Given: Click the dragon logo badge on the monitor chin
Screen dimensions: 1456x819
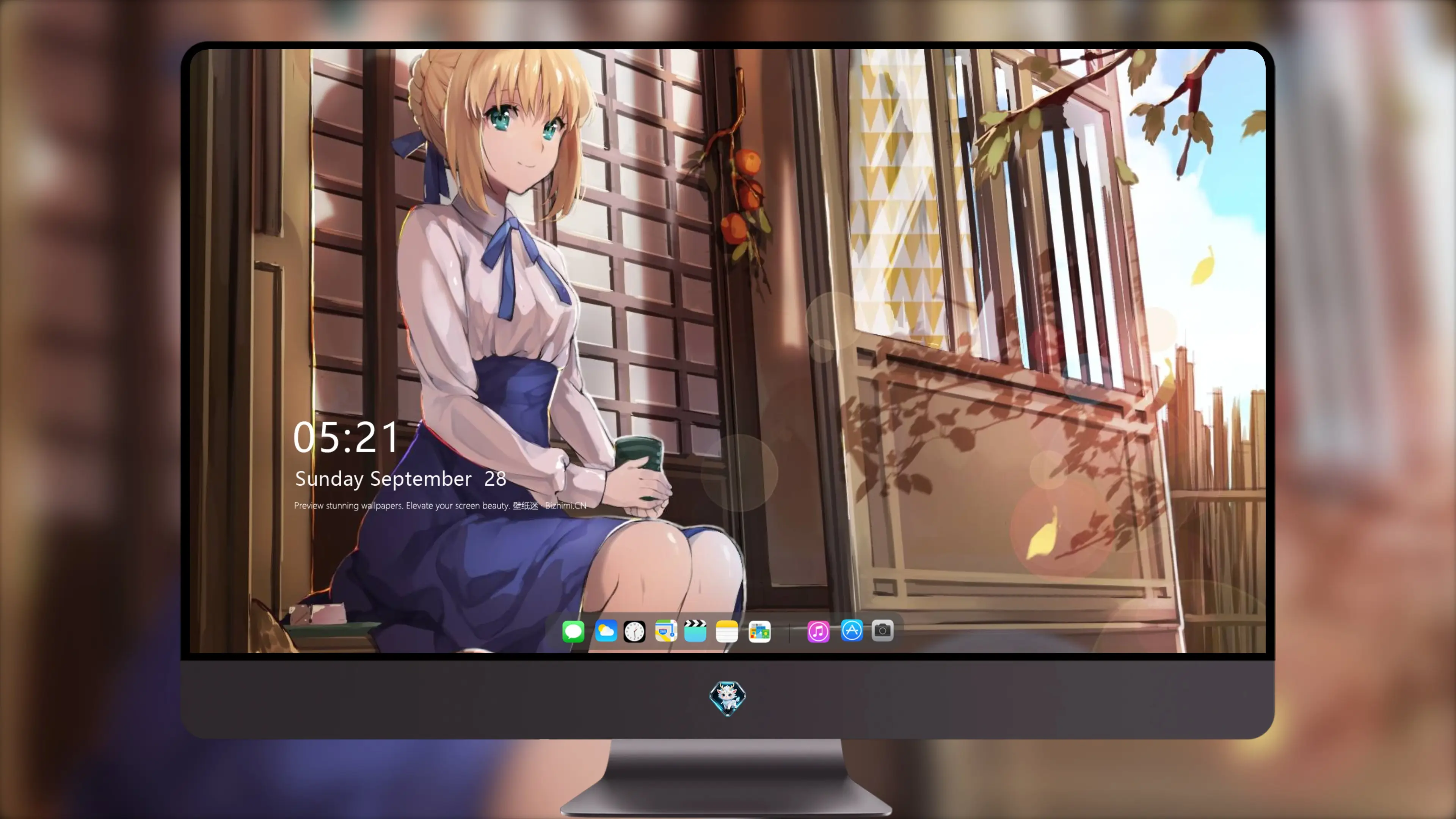Looking at the screenshot, I should (x=728, y=698).
